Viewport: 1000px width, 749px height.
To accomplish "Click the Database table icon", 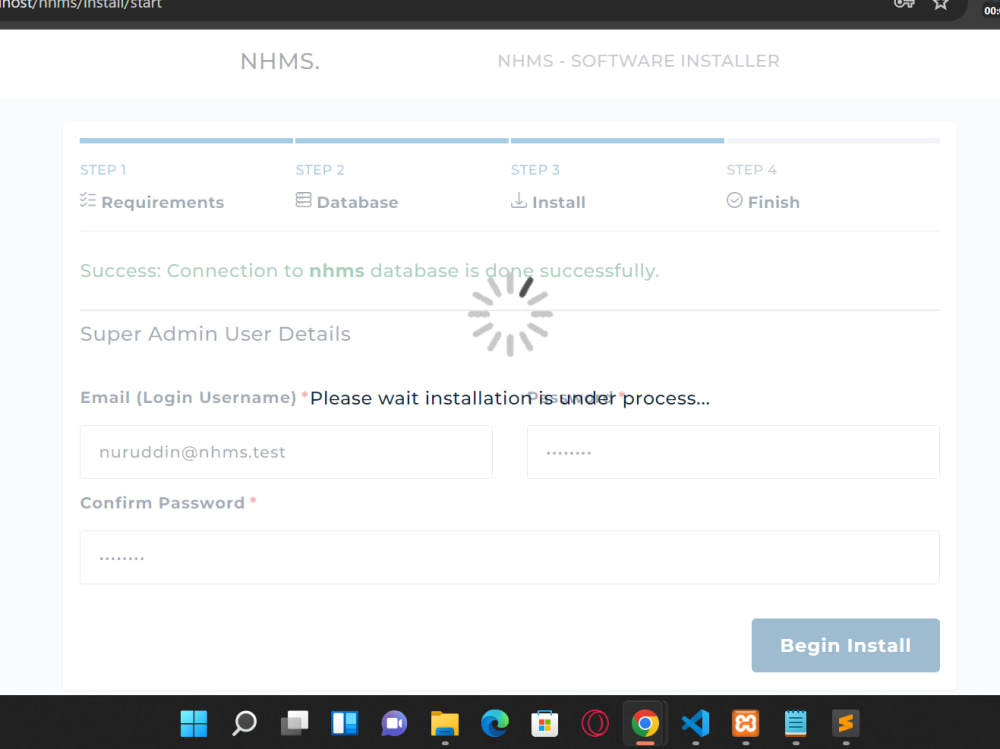I will click(x=304, y=200).
